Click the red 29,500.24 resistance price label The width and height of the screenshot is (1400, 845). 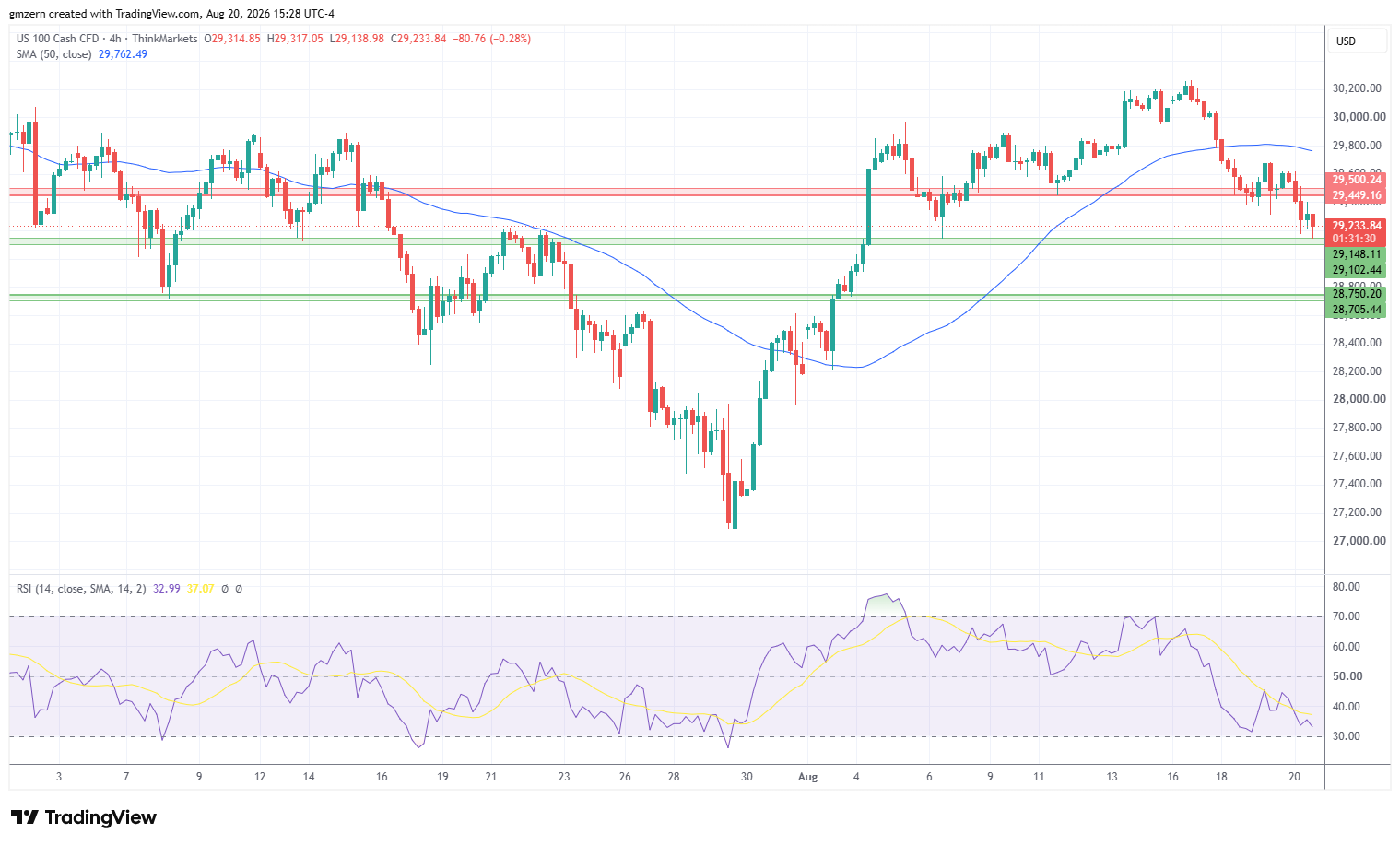1356,180
